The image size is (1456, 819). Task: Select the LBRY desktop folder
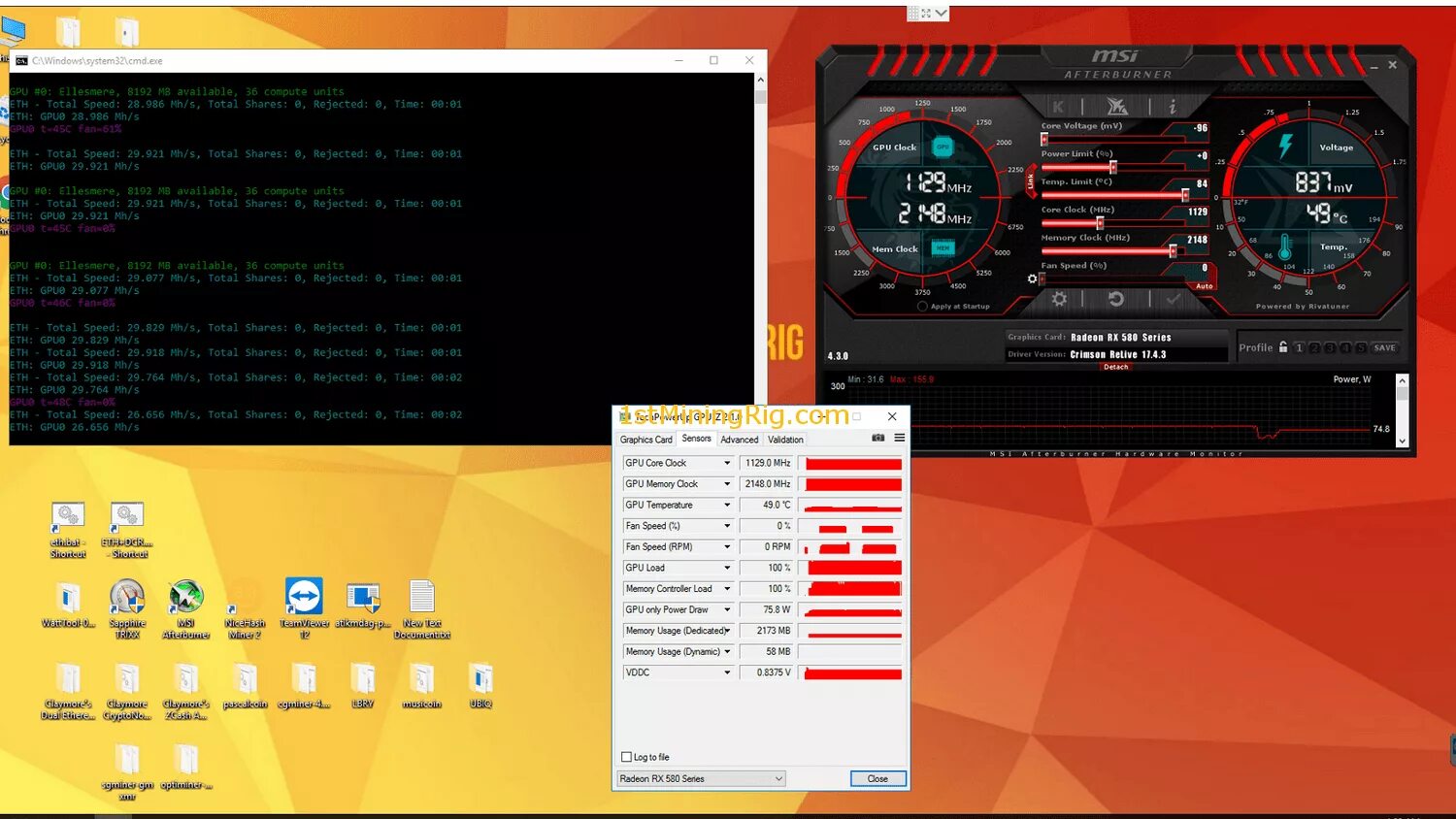coord(363,685)
